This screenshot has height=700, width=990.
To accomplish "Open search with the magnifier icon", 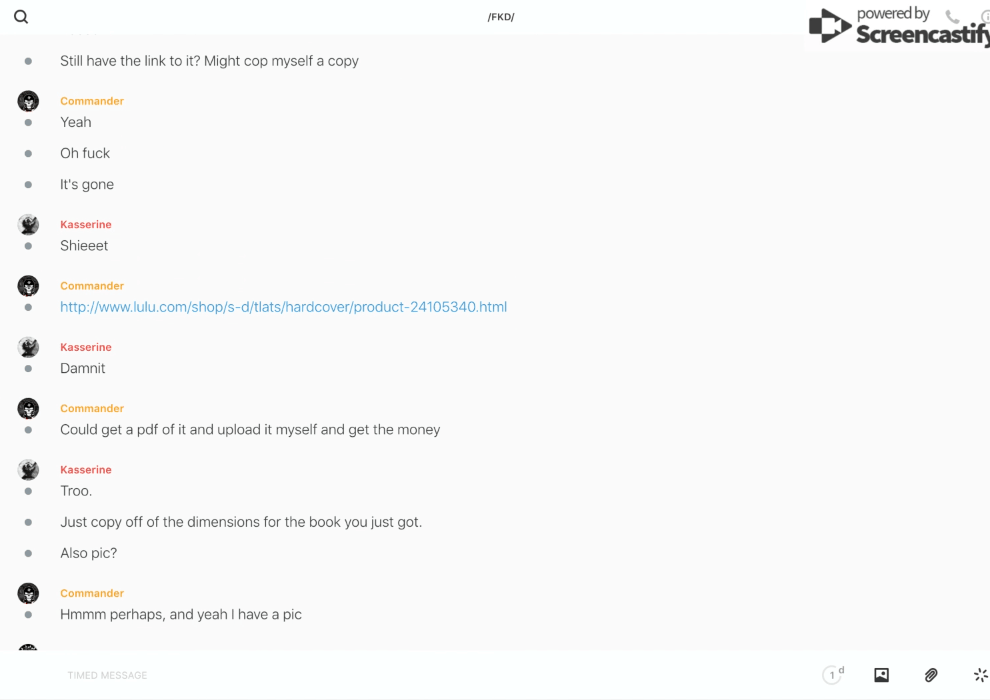I will click(x=21, y=17).
